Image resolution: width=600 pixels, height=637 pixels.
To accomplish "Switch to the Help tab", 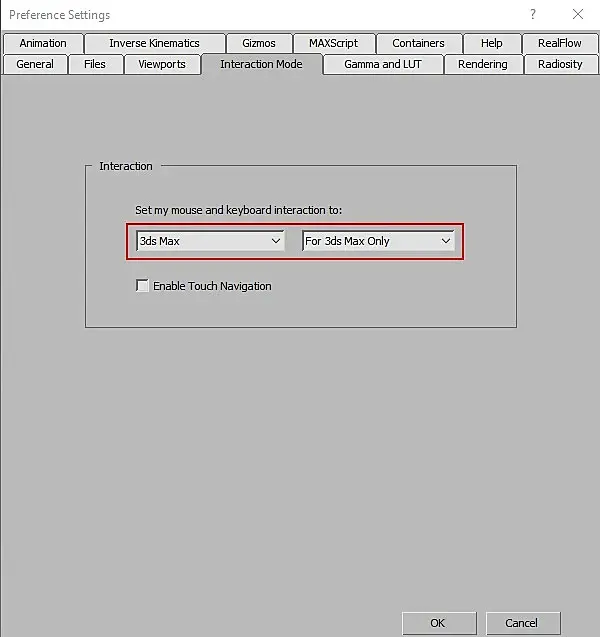I will [492, 43].
